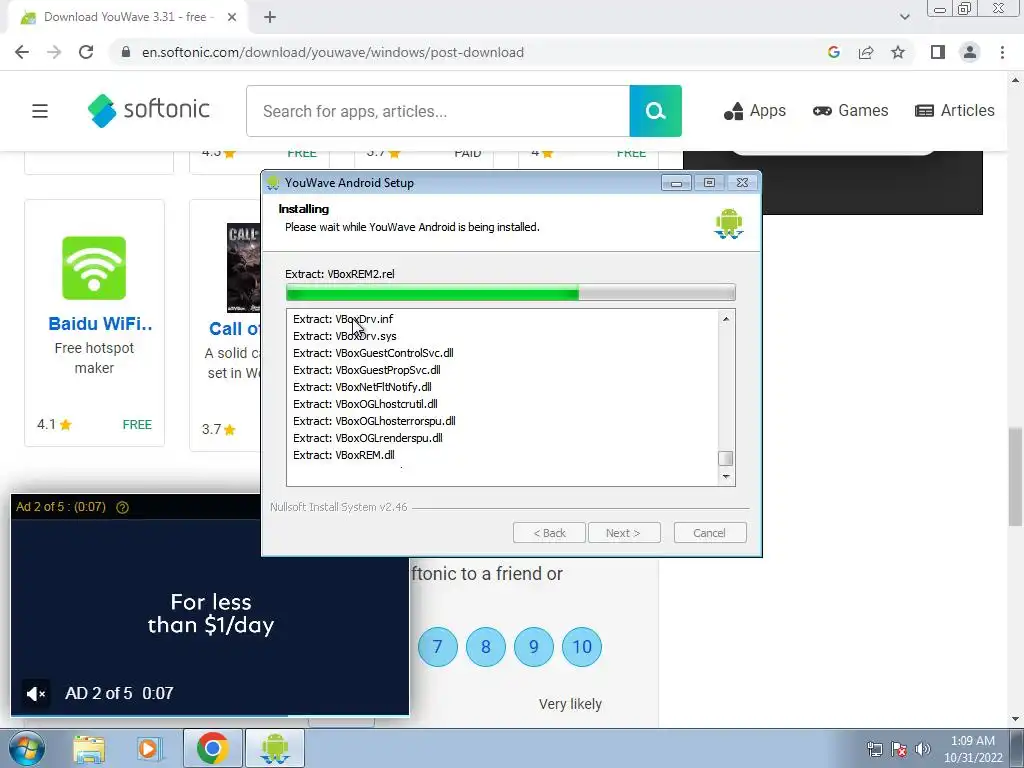Viewport: 1024px width, 768px height.
Task: Click the video ad content
Action: [x=210, y=614]
